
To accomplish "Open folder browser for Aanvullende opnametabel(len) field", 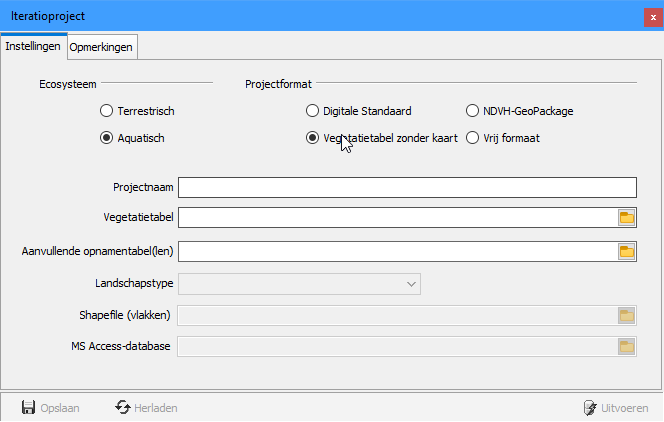I will coord(626,251).
